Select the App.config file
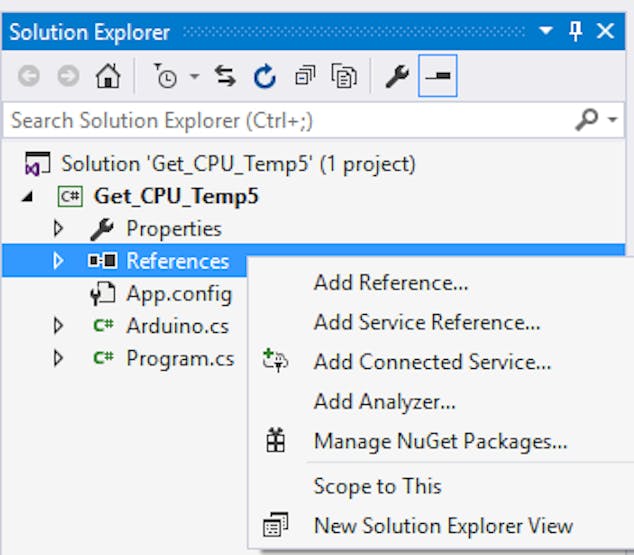This screenshot has width=634, height=555. click(x=178, y=294)
